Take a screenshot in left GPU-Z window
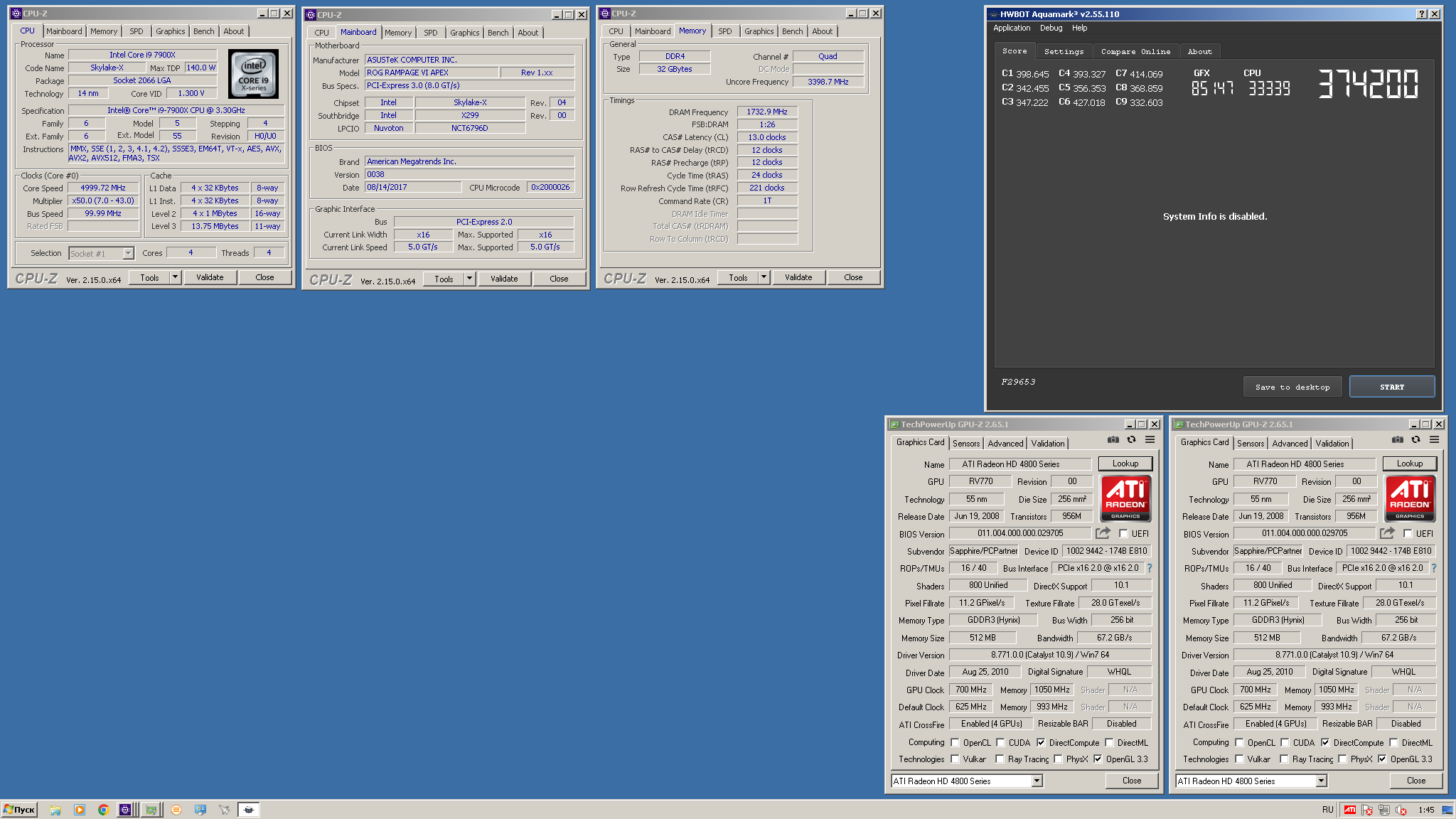Image resolution: width=1456 pixels, height=819 pixels. click(x=1113, y=440)
